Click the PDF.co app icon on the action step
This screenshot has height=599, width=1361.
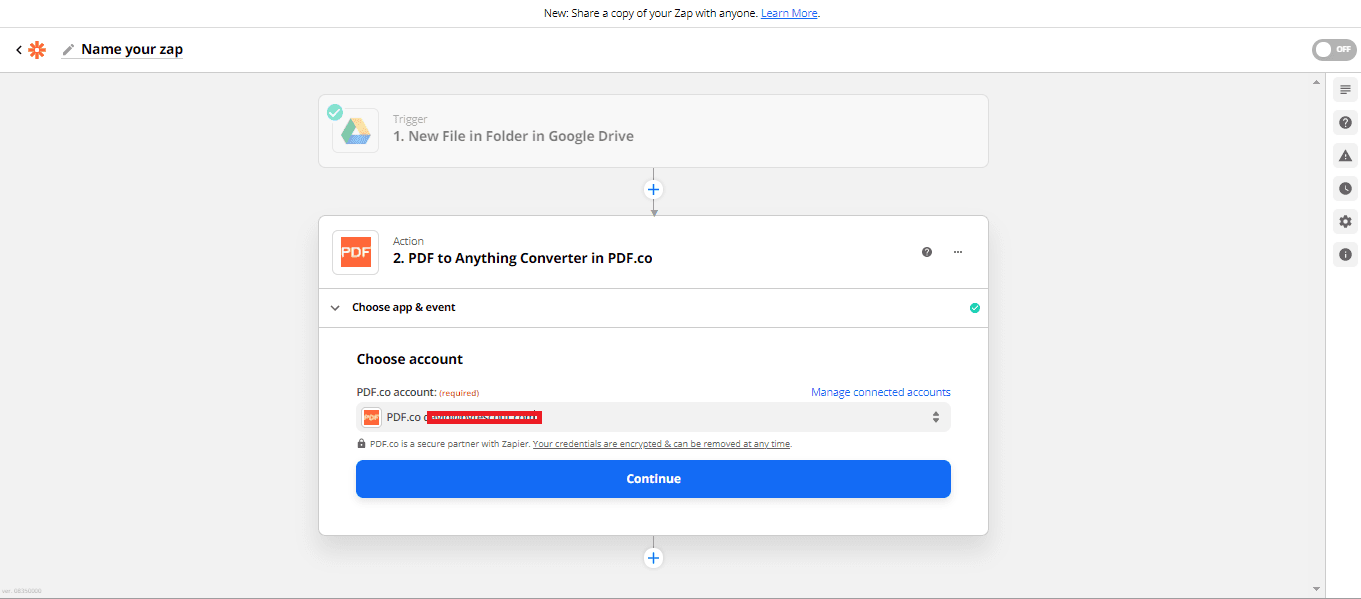(x=355, y=252)
